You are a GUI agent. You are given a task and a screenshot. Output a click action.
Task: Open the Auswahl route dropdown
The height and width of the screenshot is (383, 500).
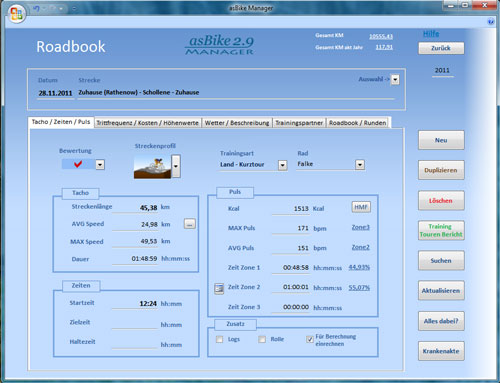(395, 80)
